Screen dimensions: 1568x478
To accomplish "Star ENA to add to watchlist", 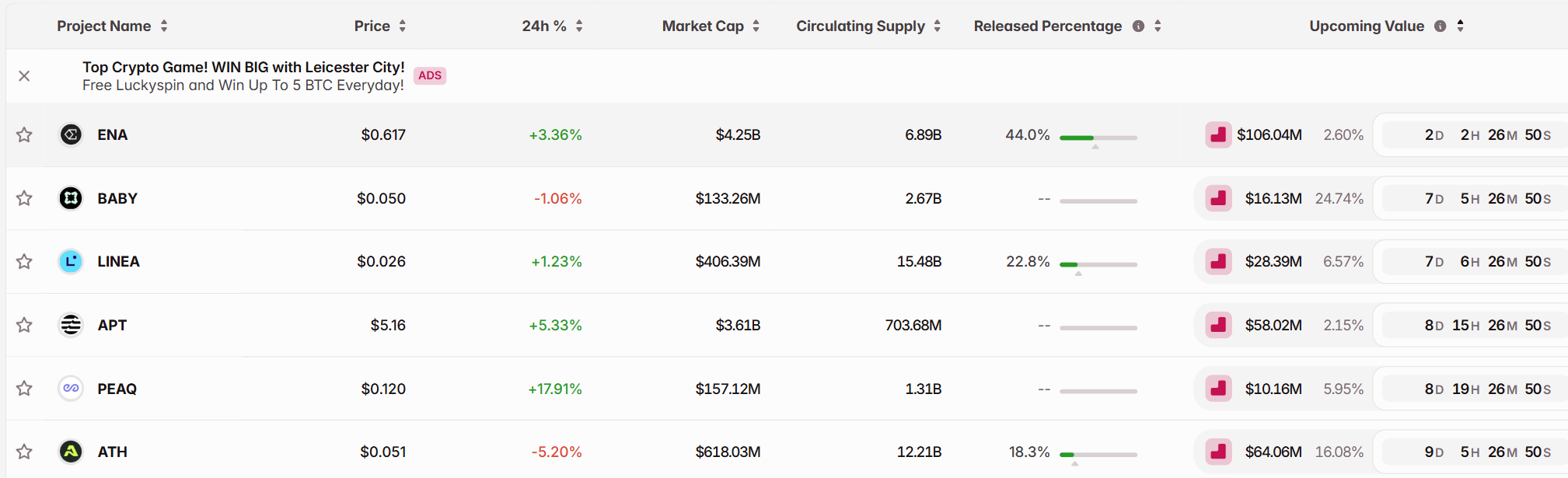I will coord(24,134).
